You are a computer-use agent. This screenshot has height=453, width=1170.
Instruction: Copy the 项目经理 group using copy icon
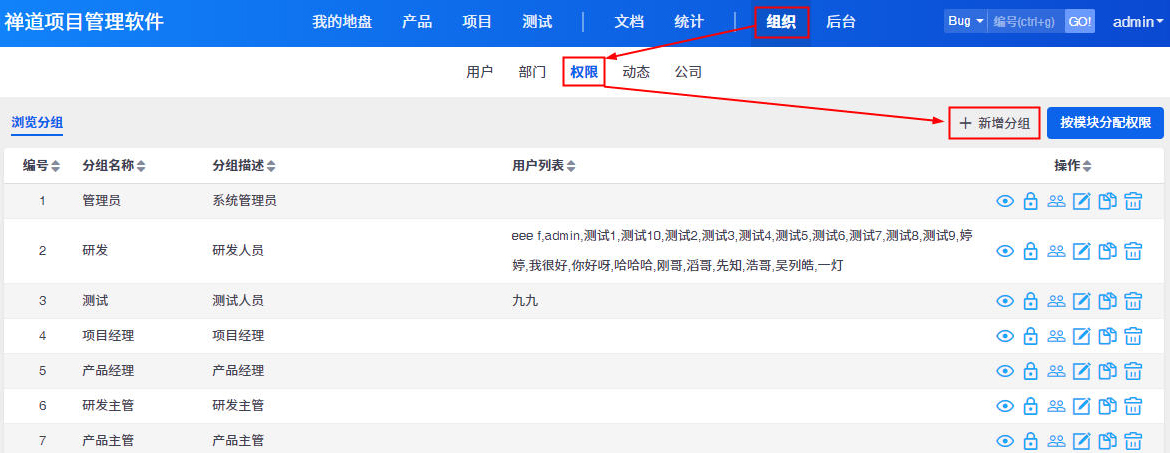click(x=1107, y=336)
